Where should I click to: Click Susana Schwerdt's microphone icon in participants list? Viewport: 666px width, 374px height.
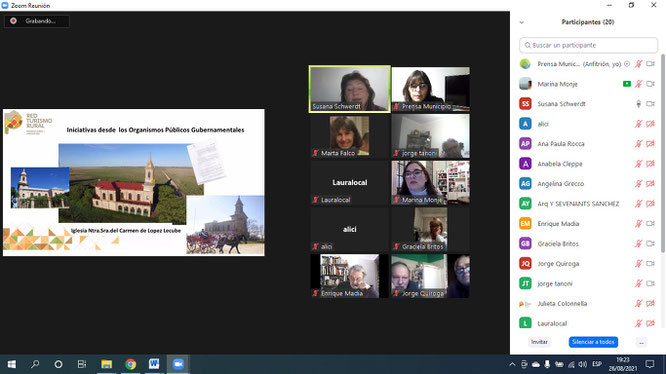638,104
